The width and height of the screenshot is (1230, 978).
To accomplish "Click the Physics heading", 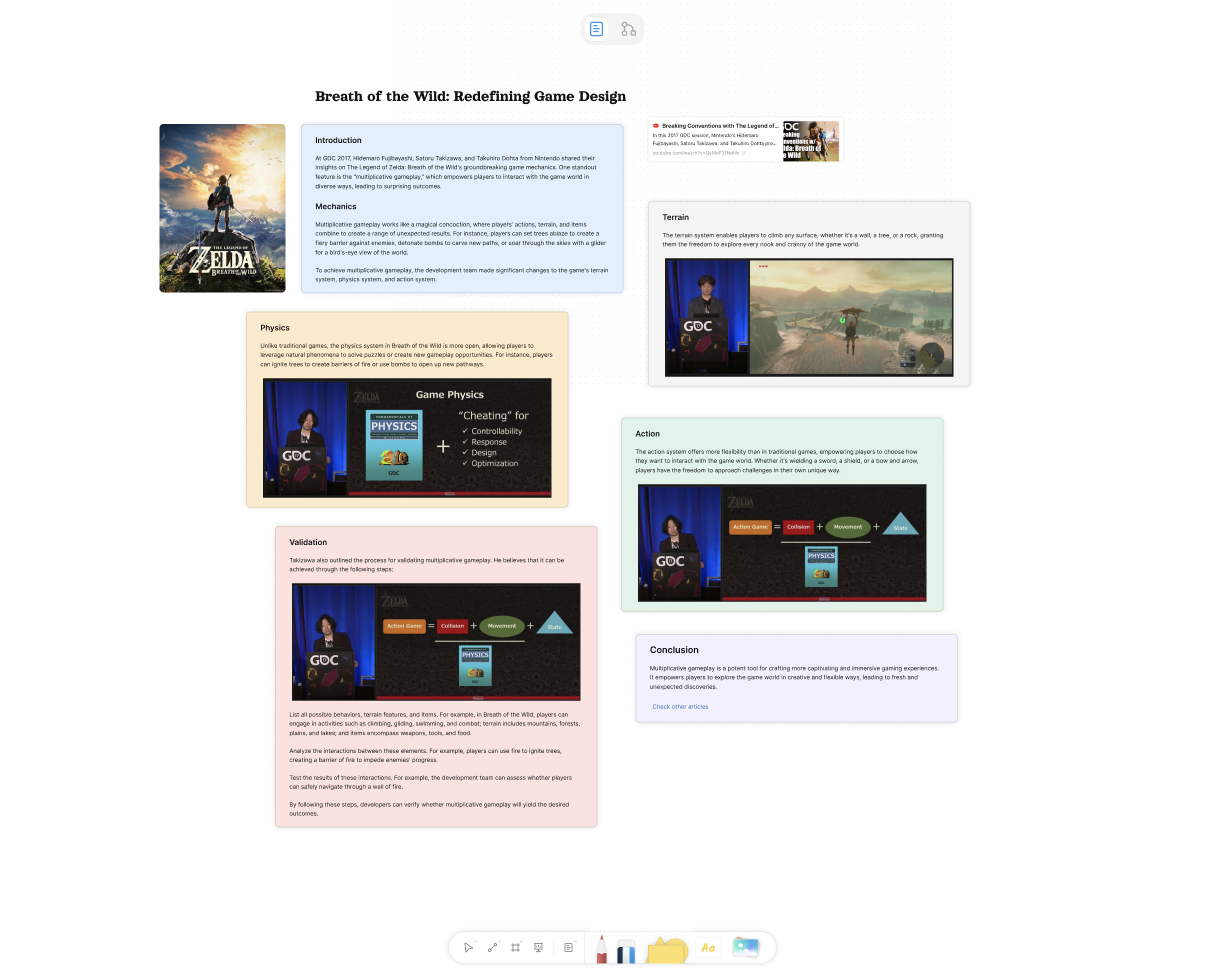I will coord(275,328).
